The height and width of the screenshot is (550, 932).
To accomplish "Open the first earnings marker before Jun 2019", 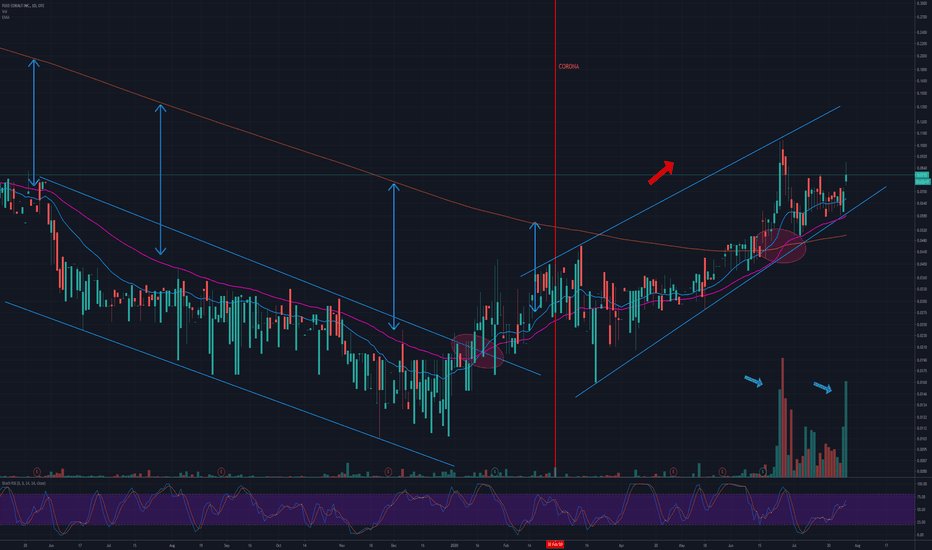I will 37,472.
